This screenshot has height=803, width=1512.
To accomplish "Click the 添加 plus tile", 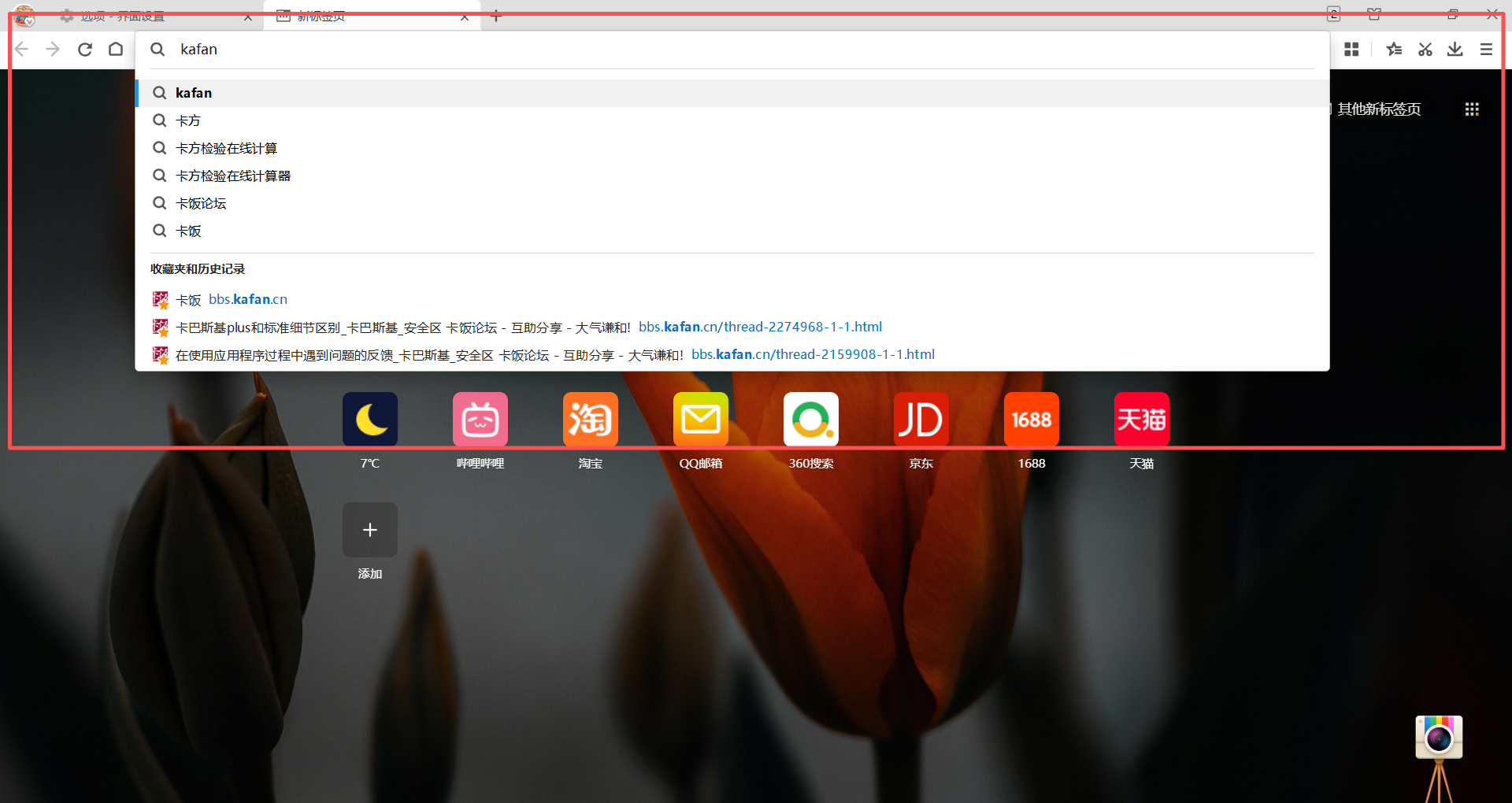I will [x=369, y=530].
